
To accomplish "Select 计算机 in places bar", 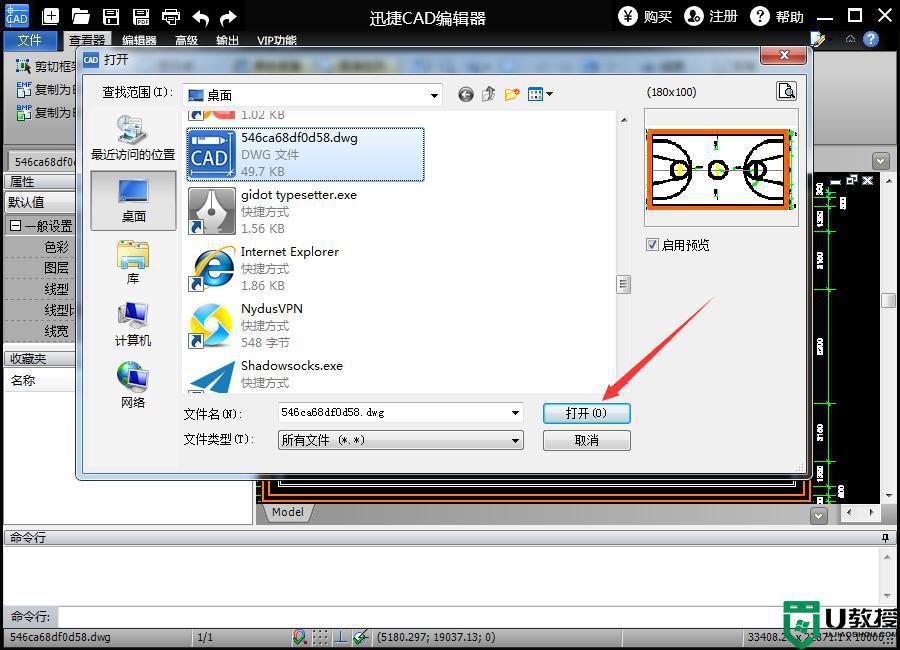I will pyautogui.click(x=133, y=324).
